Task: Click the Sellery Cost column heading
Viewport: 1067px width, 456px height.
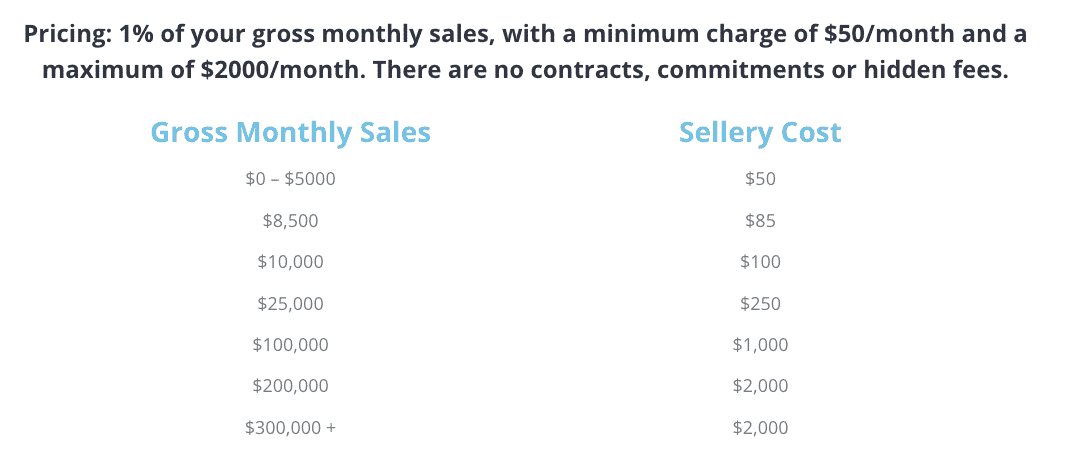Action: tap(760, 132)
